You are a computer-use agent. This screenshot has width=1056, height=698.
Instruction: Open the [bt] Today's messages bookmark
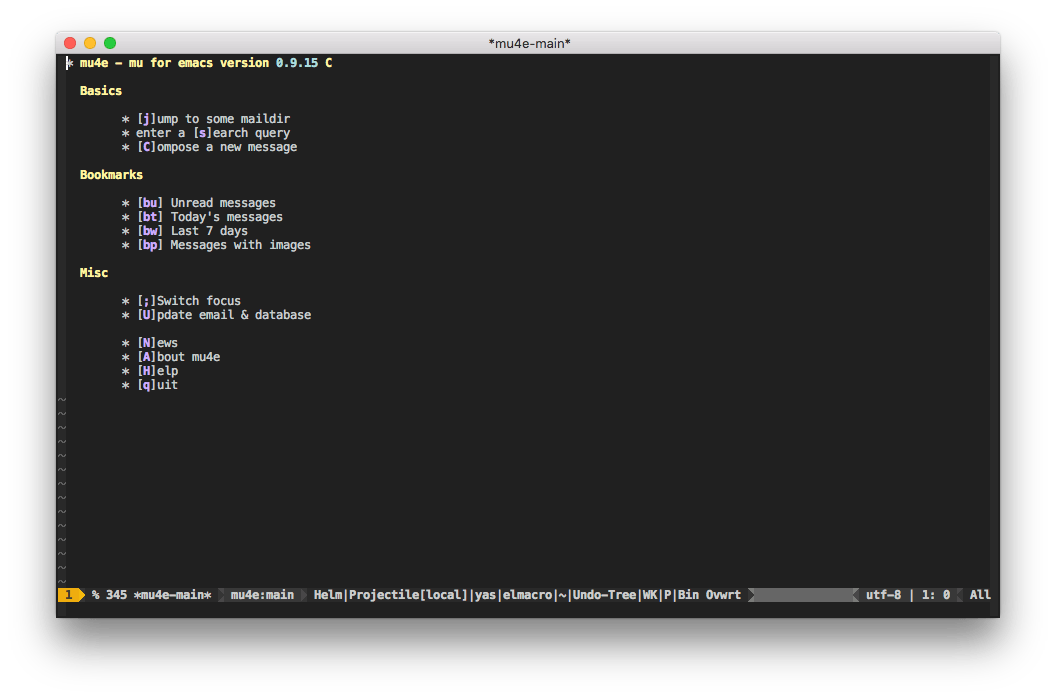tap(210, 217)
